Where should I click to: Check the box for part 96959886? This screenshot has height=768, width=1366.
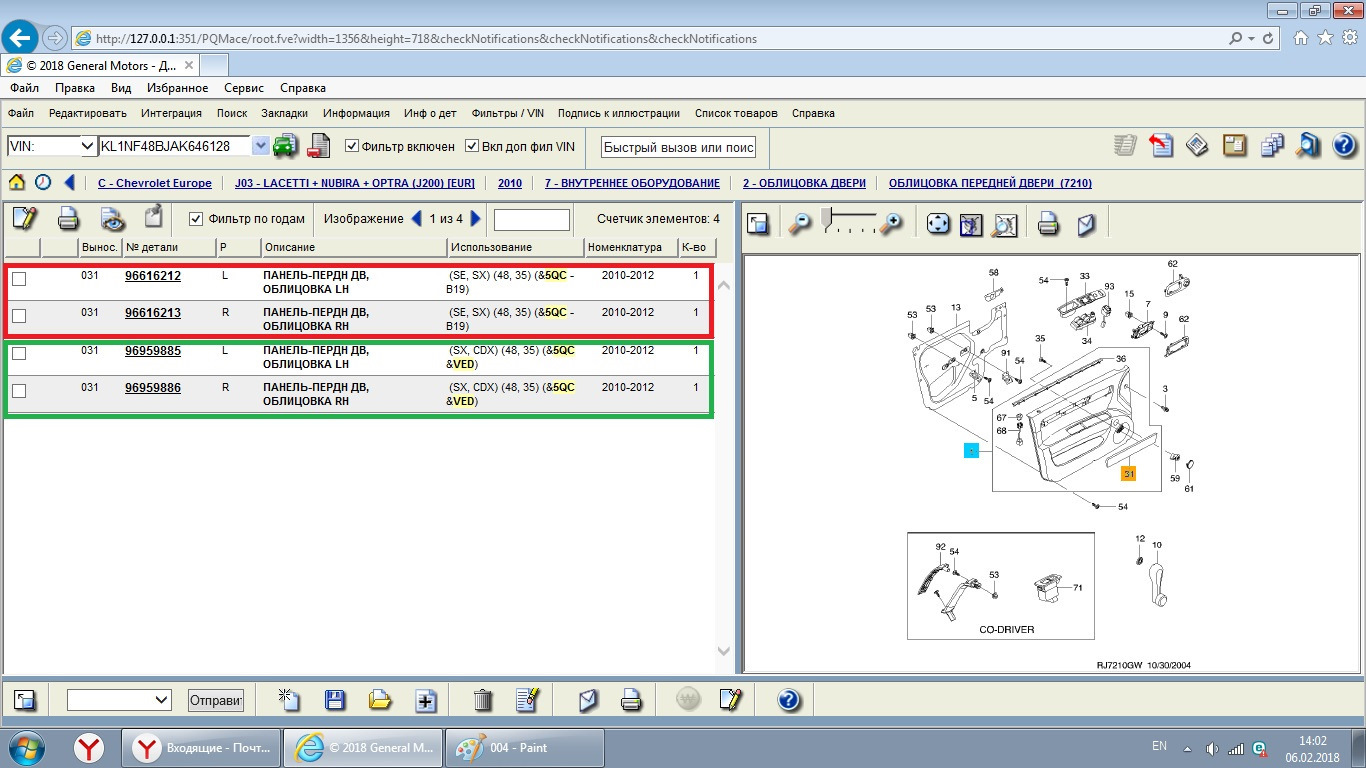coord(19,391)
